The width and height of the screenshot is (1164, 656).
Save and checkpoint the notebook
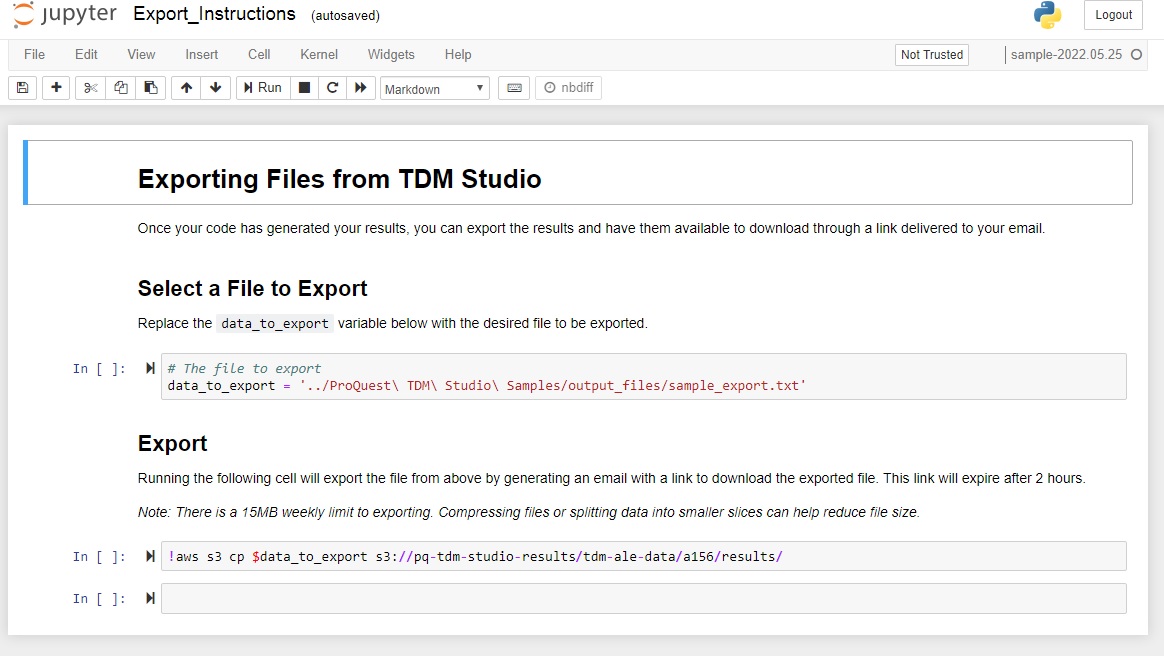(x=22, y=88)
